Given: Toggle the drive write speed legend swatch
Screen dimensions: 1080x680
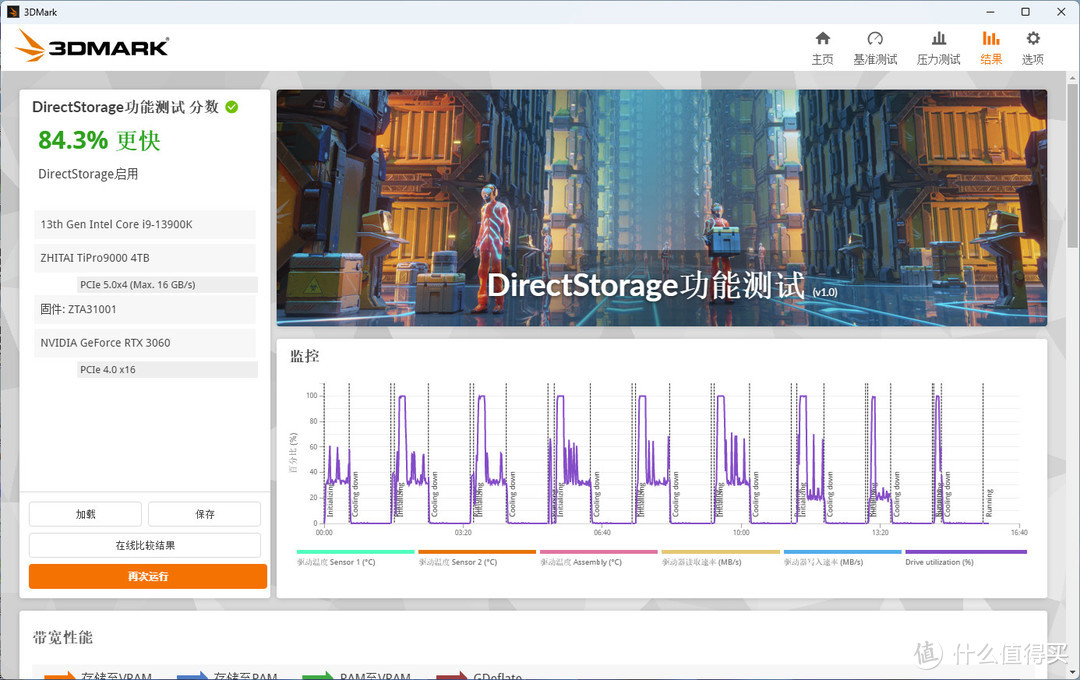Looking at the screenshot, I should point(842,552).
